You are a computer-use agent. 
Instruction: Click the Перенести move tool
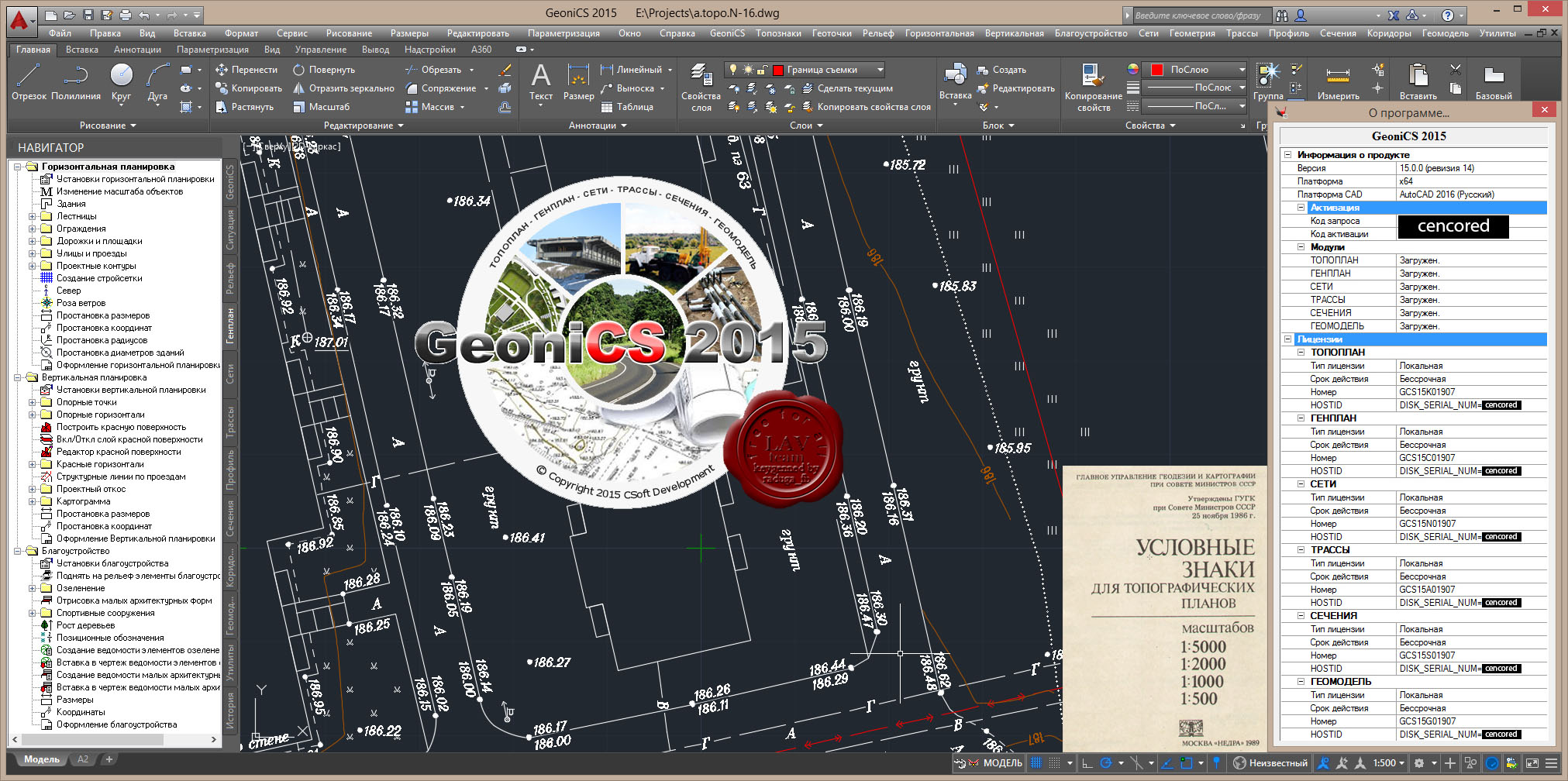click(x=246, y=70)
